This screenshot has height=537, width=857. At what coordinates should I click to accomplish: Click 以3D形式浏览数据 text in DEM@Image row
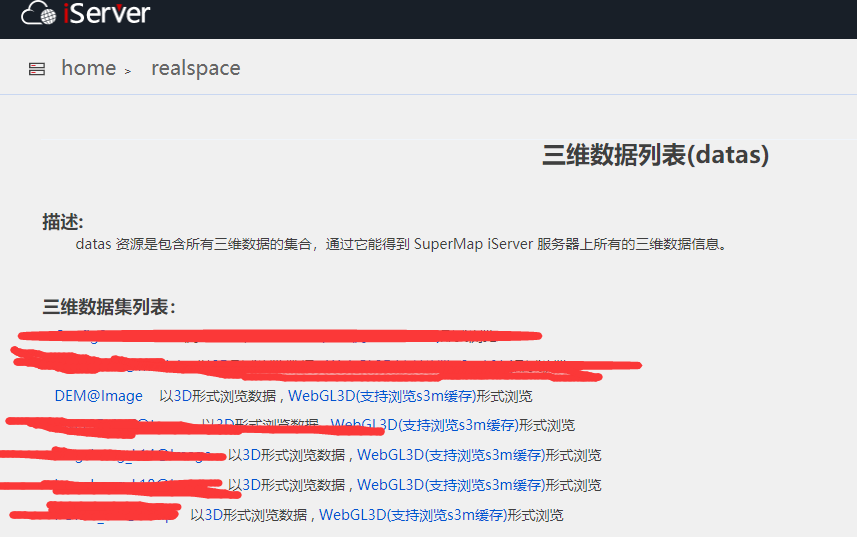[218, 396]
